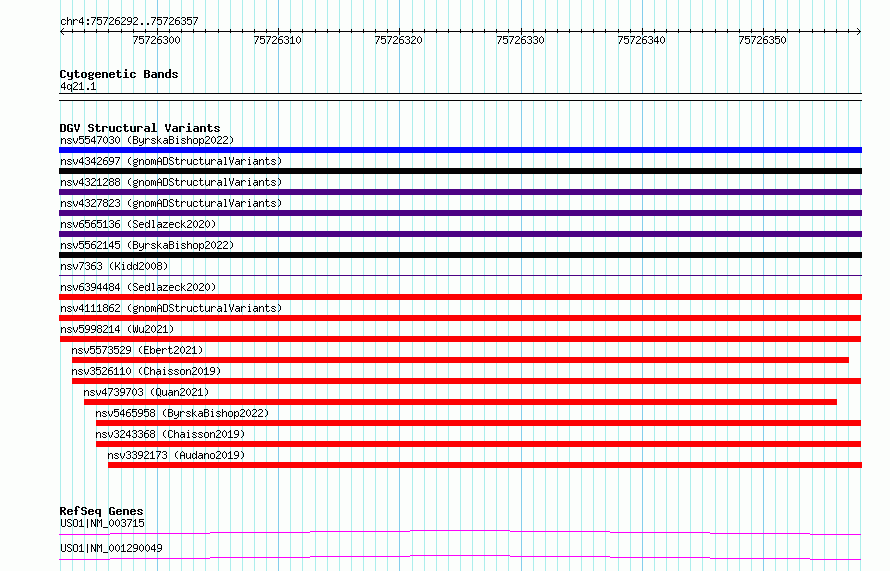The width and height of the screenshot is (890, 571).
Task: Click the chr4:75726292..75726357 coordinate label
Action: (x=129, y=21)
